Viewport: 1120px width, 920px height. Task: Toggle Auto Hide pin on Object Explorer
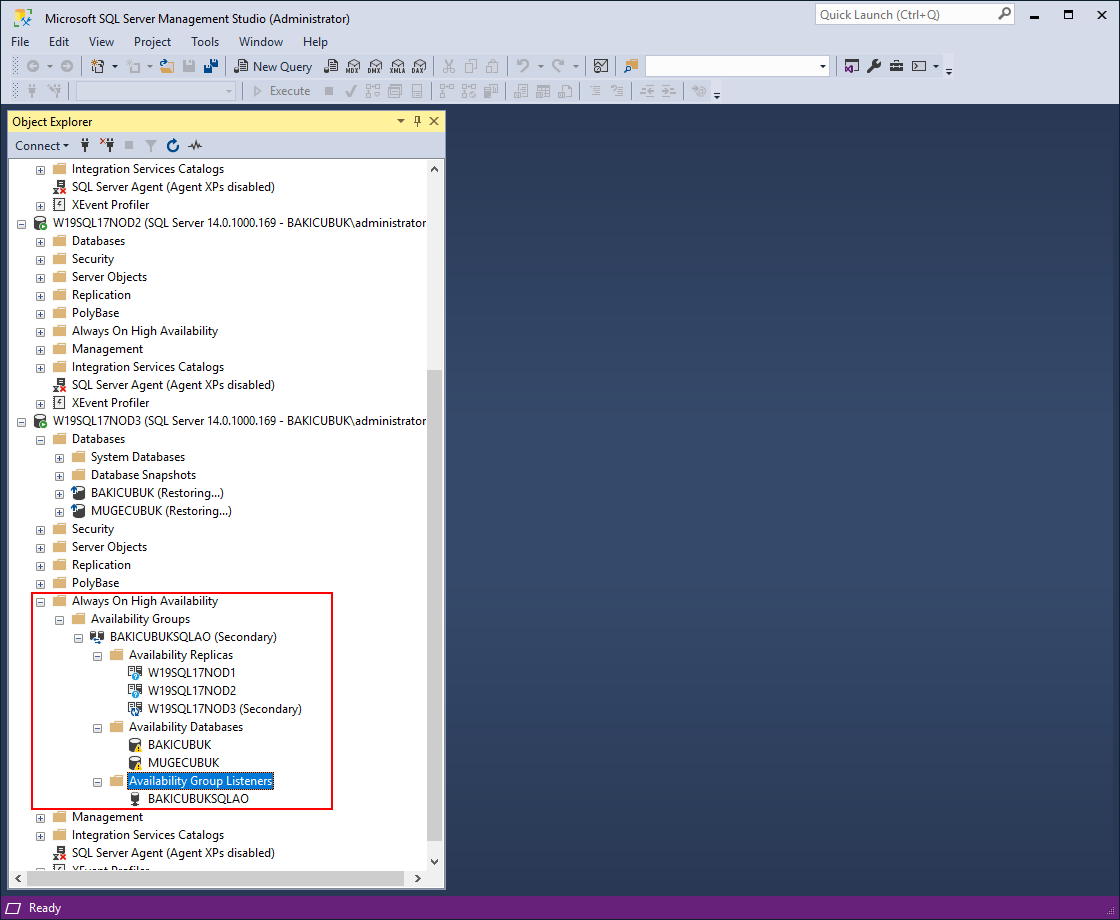pyautogui.click(x=418, y=121)
